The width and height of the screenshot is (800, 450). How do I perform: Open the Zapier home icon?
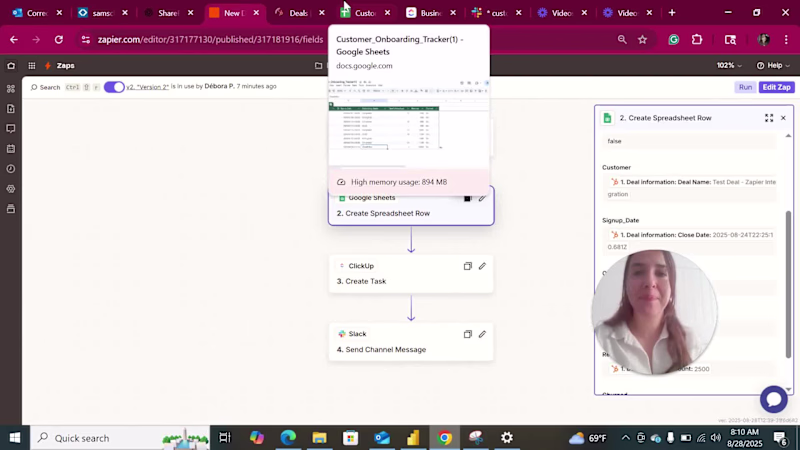tap(11, 66)
